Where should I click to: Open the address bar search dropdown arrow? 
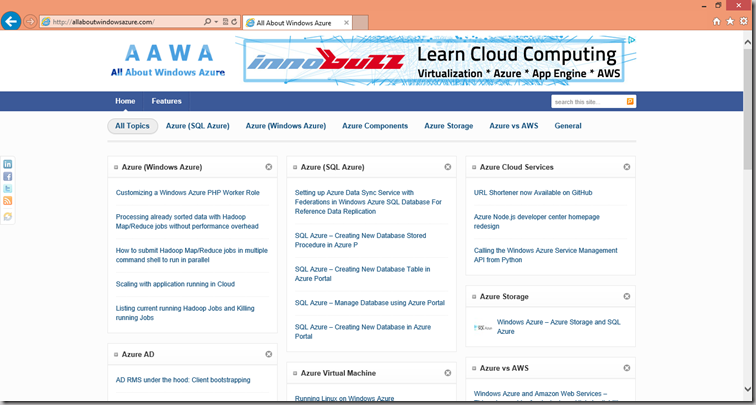215,21
